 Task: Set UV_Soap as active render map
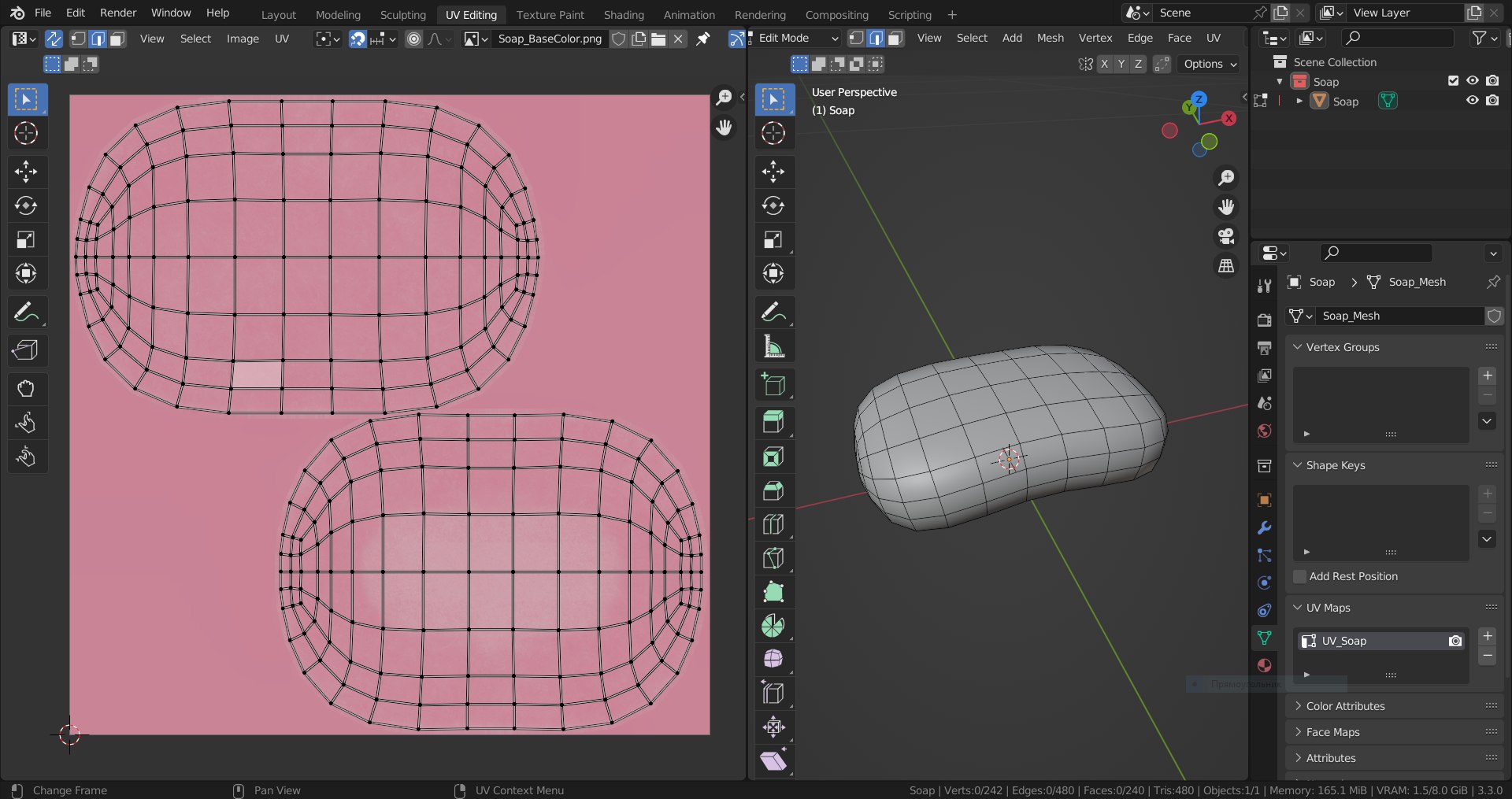[x=1455, y=641]
